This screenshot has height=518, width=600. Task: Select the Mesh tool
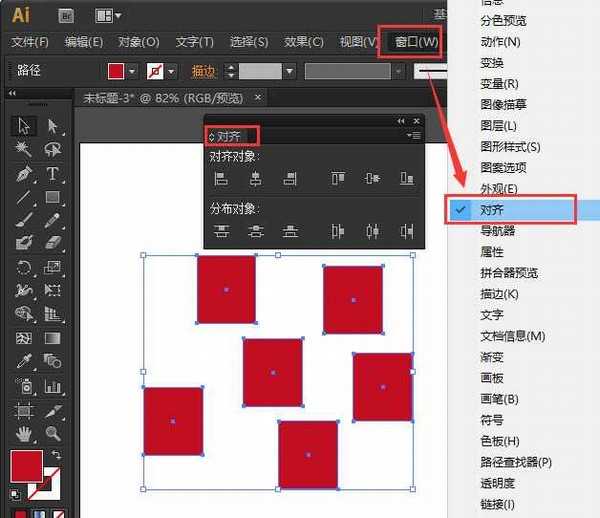coord(24,338)
